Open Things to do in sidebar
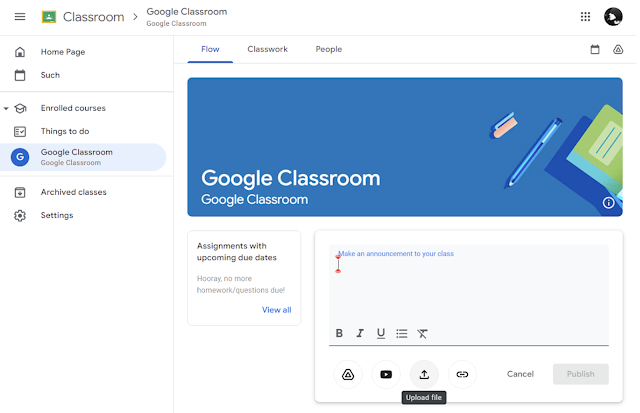Image resolution: width=640 pixels, height=413 pixels. pos(65,131)
